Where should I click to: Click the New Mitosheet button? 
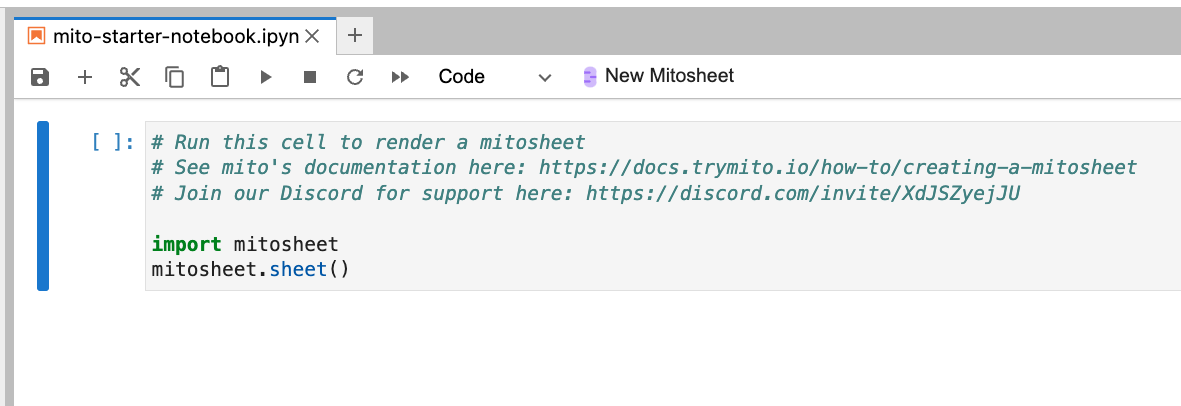click(658, 76)
